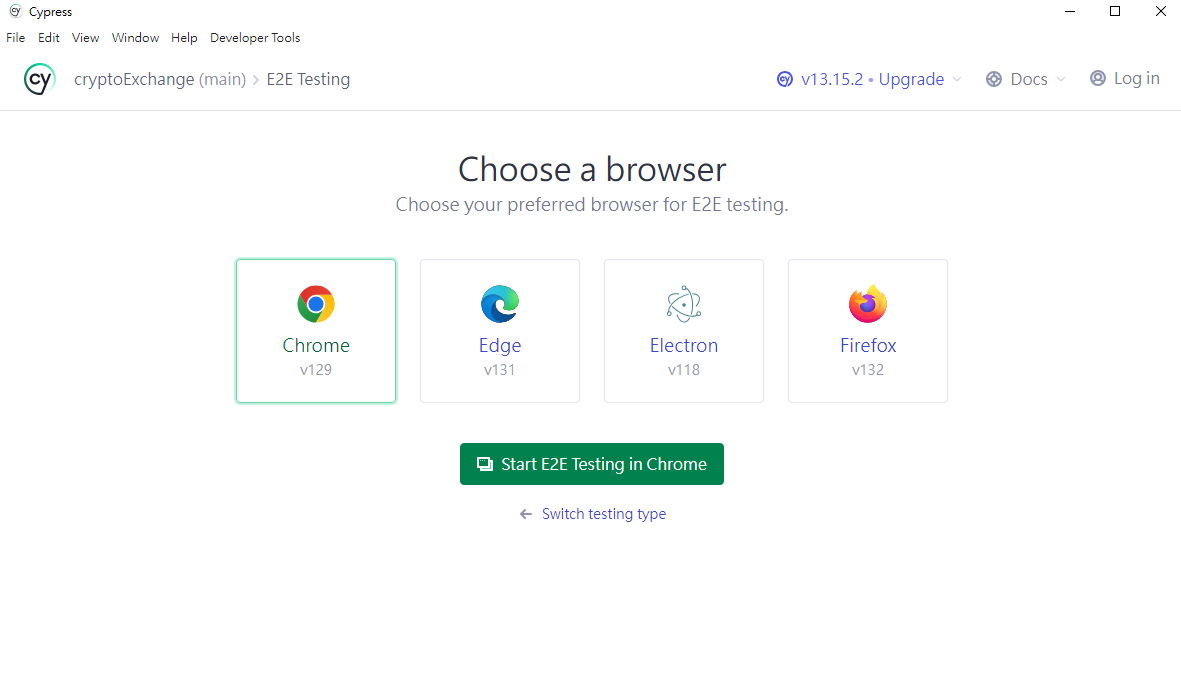
Task: Open the File menu
Action: [x=15, y=38]
